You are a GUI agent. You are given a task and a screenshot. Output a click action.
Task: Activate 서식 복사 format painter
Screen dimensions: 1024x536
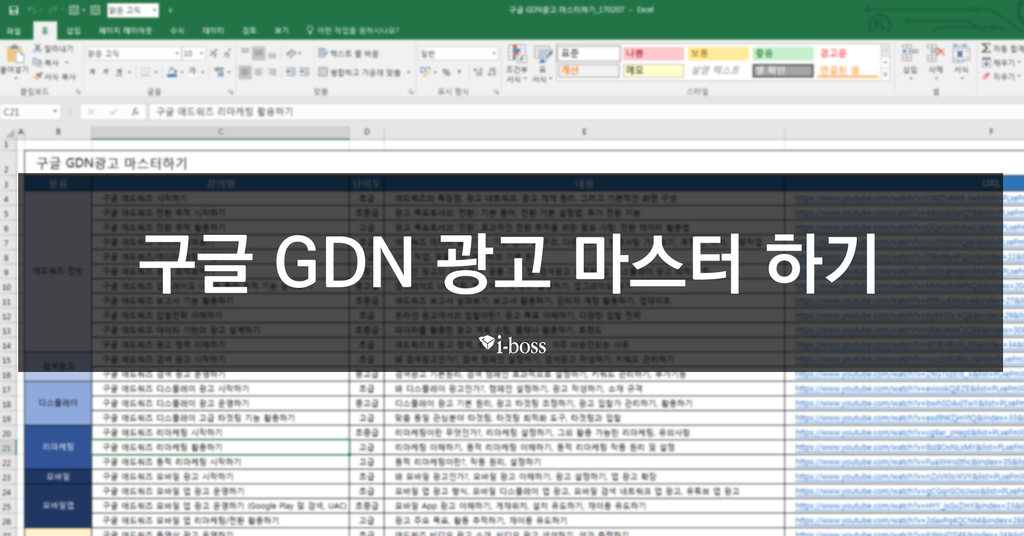55,76
